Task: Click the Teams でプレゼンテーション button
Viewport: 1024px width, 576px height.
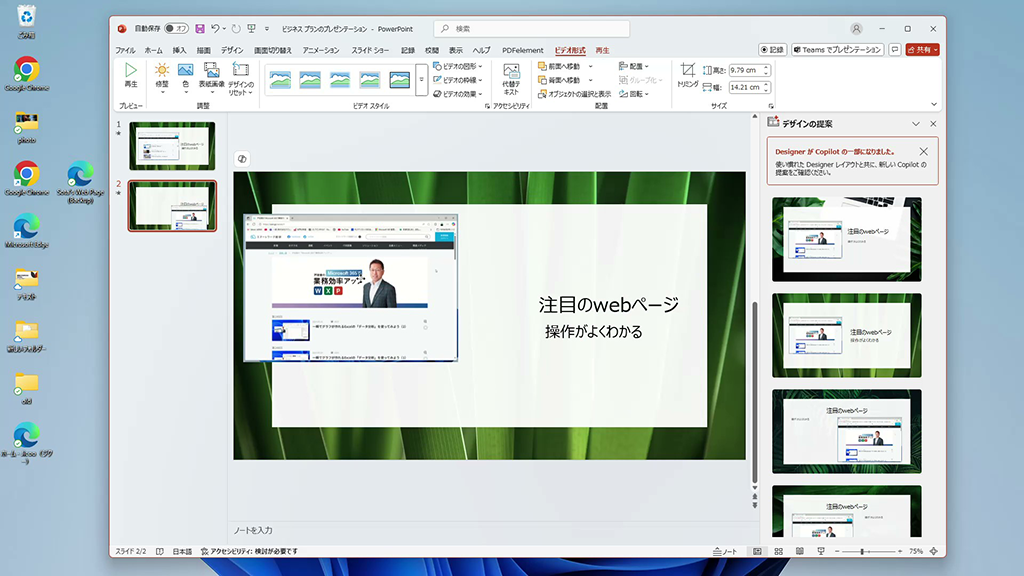Action: click(837, 50)
